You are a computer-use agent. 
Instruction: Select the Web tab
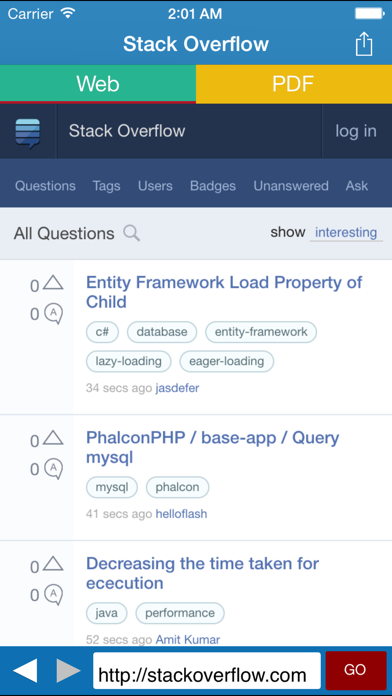(98, 83)
